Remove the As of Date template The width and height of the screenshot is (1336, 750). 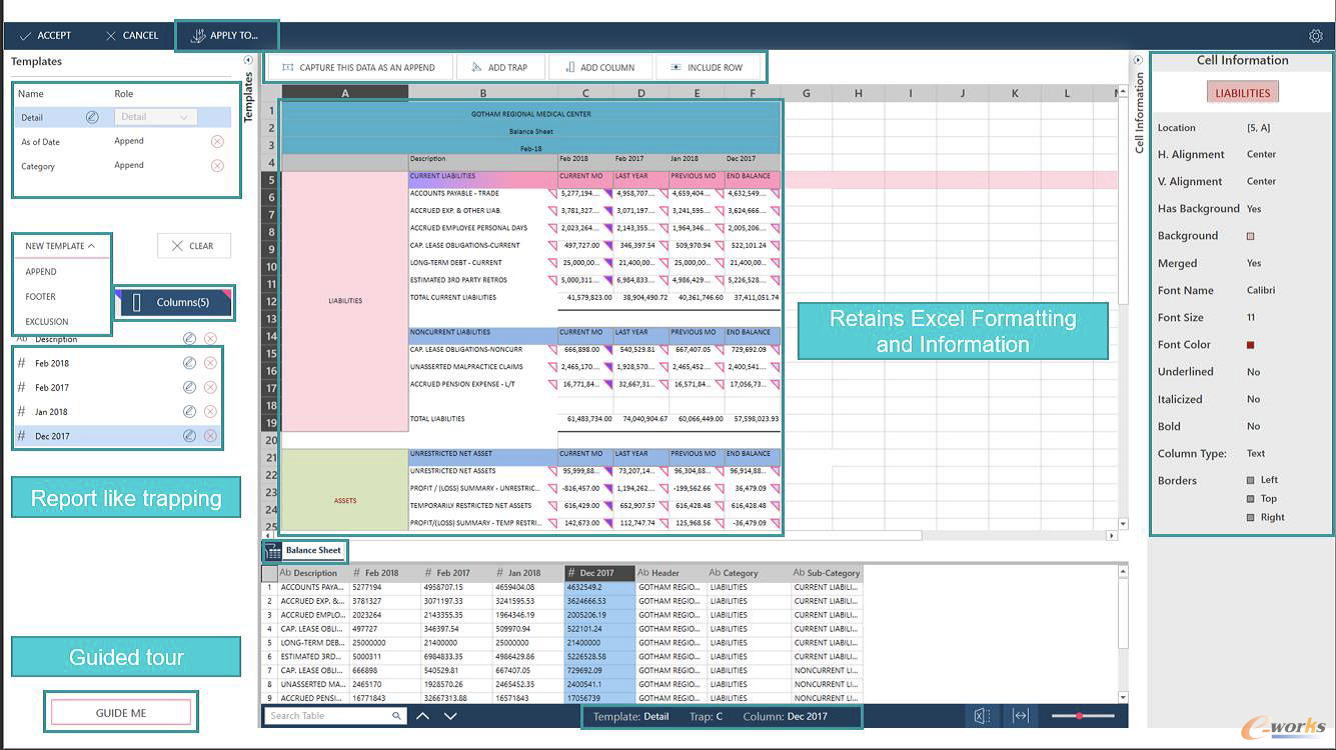[217, 142]
